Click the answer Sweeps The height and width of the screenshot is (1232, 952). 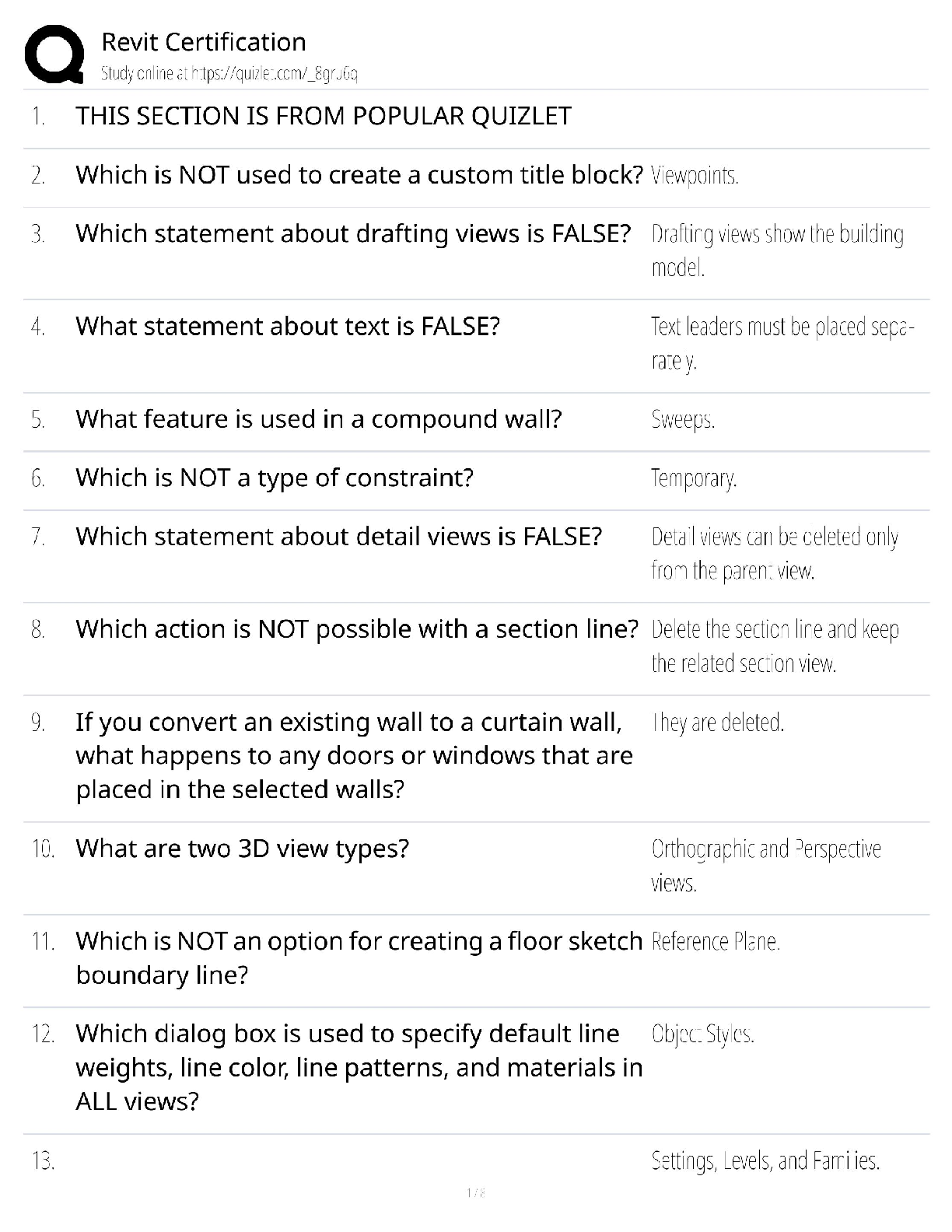(x=683, y=420)
